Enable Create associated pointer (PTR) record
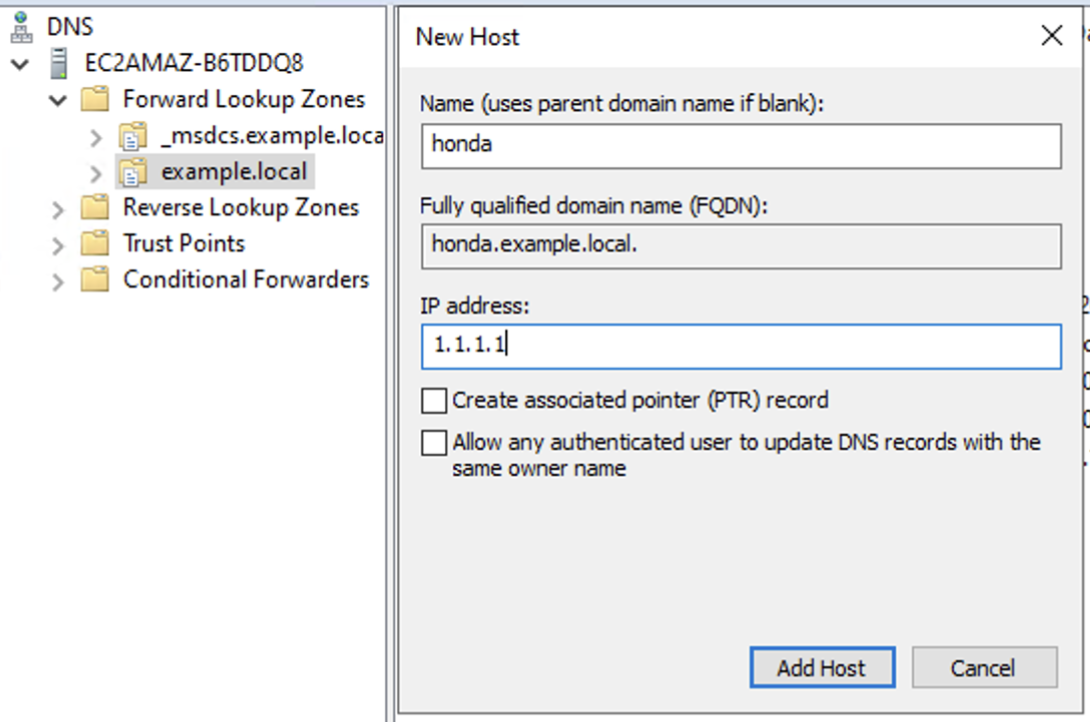The height and width of the screenshot is (722, 1090). pos(434,401)
